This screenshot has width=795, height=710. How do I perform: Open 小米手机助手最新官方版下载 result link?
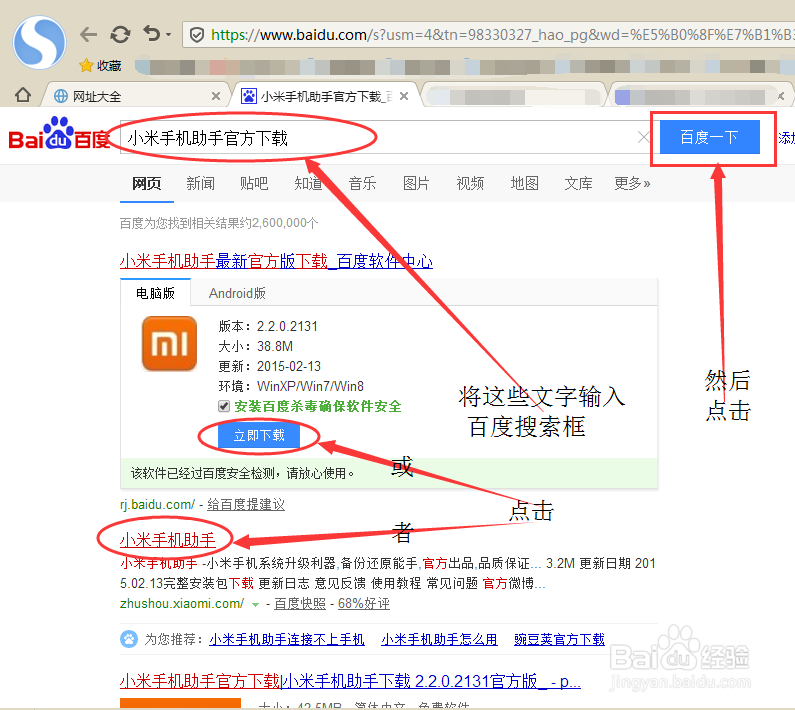(x=276, y=261)
